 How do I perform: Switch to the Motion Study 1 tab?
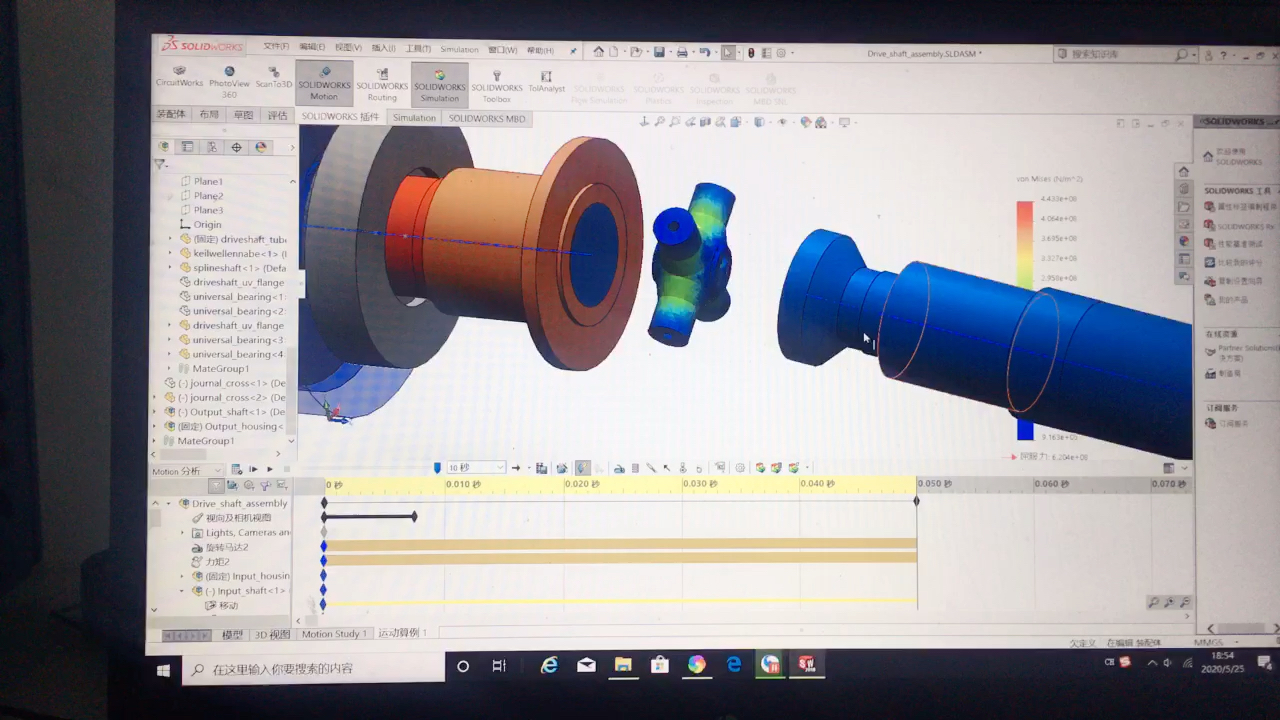[x=332, y=634]
